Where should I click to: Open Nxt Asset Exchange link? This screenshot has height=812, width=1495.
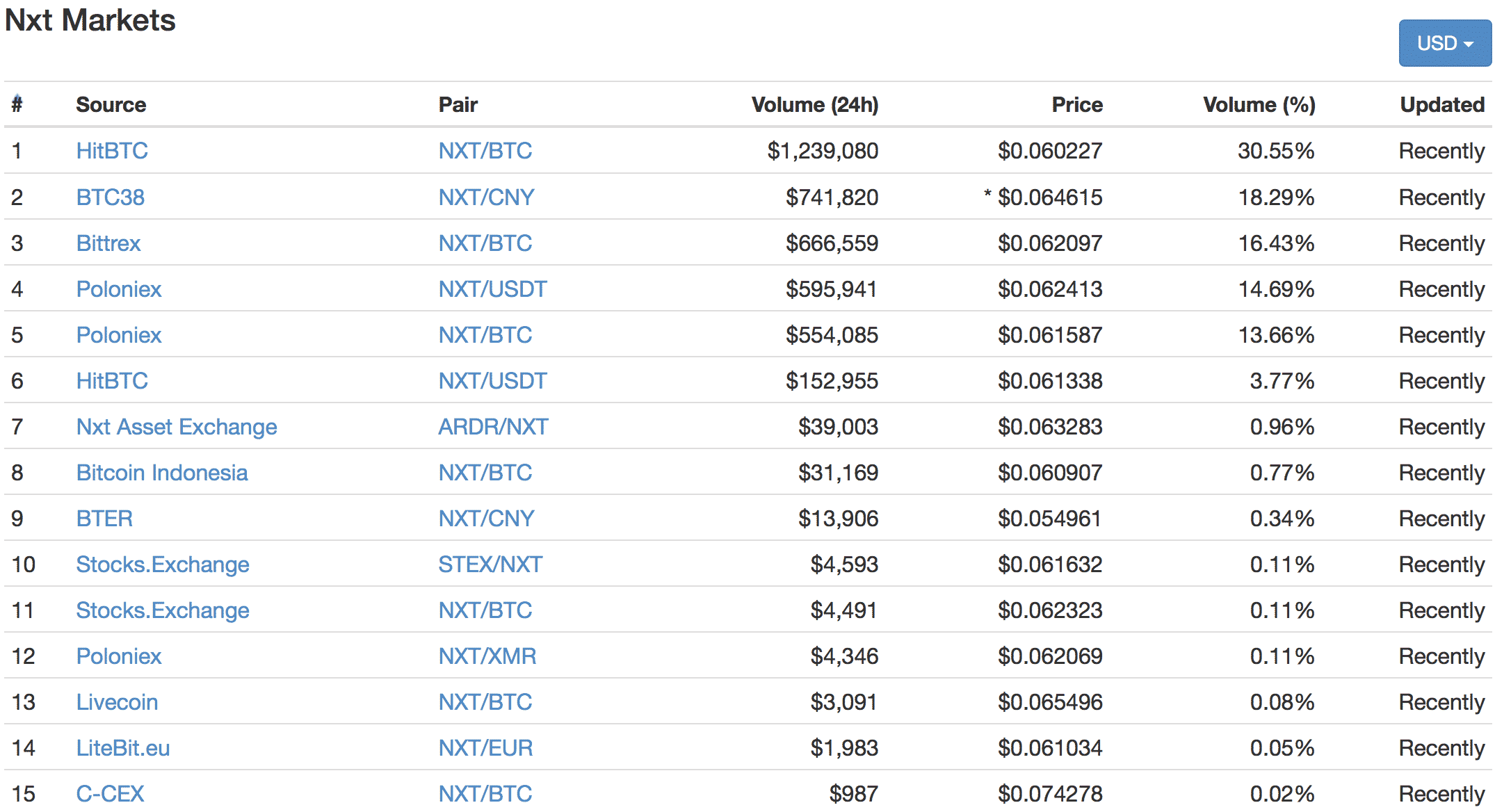tap(177, 427)
